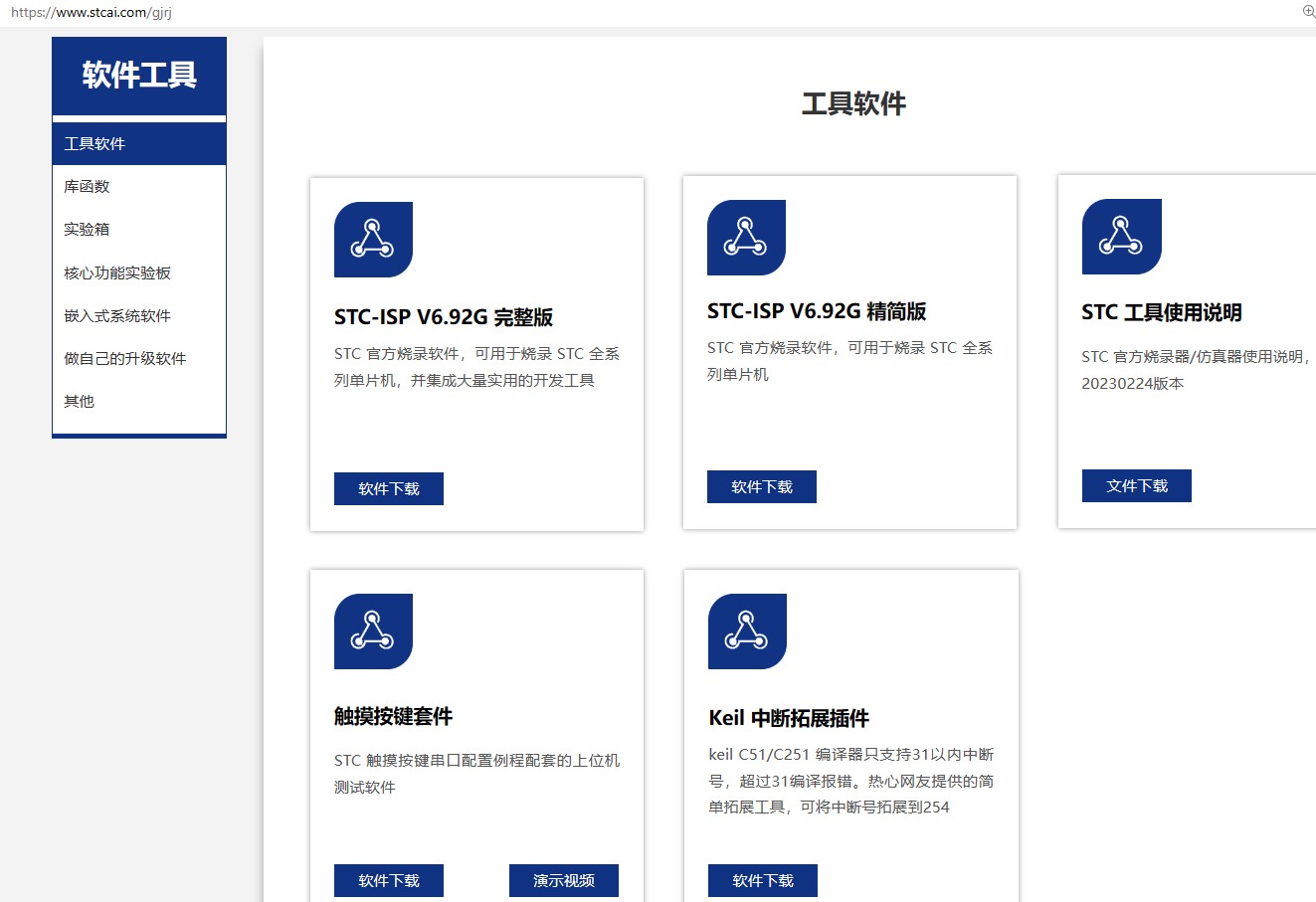Image resolution: width=1316 pixels, height=902 pixels.
Task: Click the 完整版 card's 并集成大量实用的开发工具 text
Action: (x=502, y=380)
